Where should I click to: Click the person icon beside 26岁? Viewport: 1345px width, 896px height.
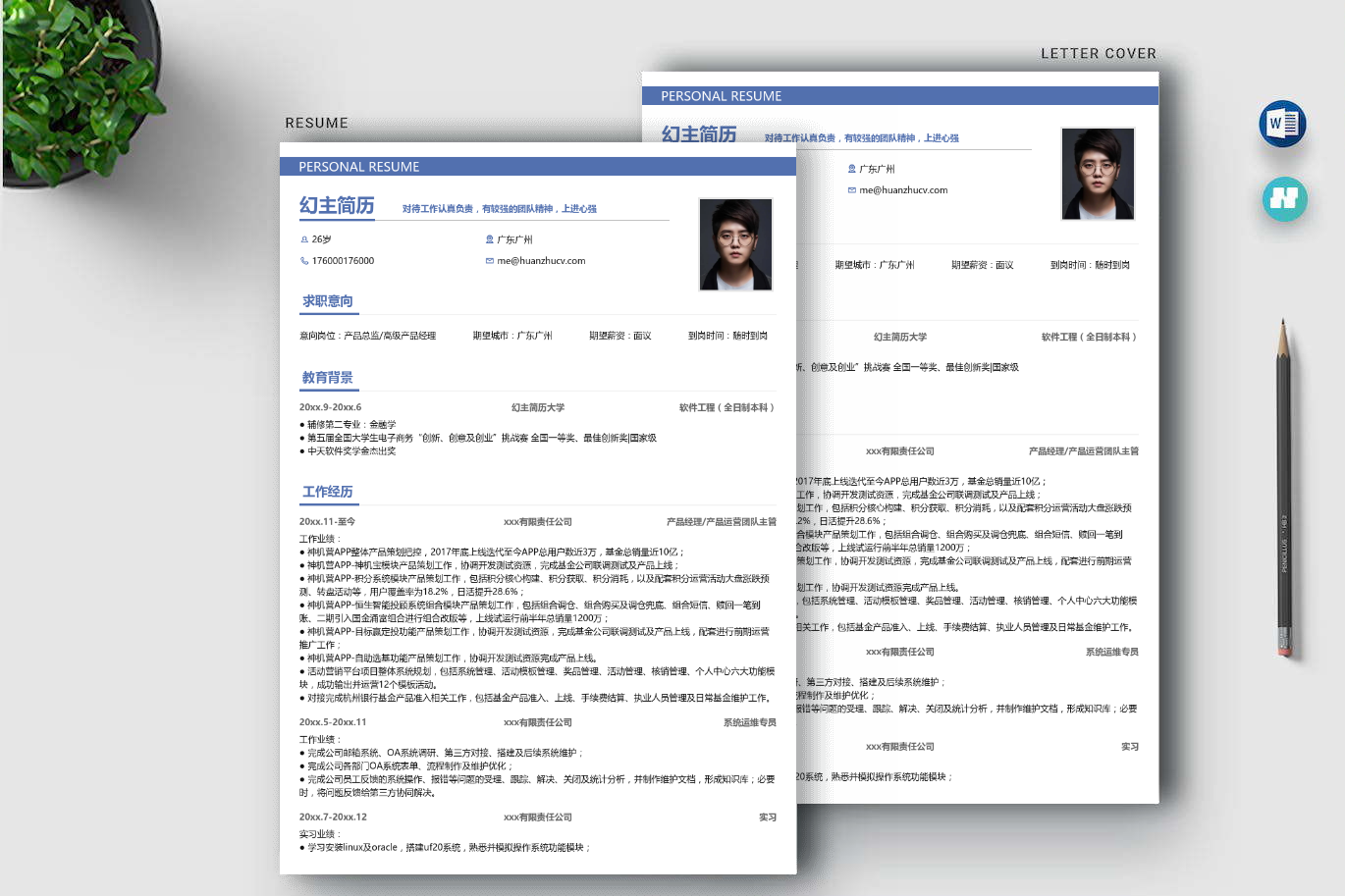[x=304, y=239]
